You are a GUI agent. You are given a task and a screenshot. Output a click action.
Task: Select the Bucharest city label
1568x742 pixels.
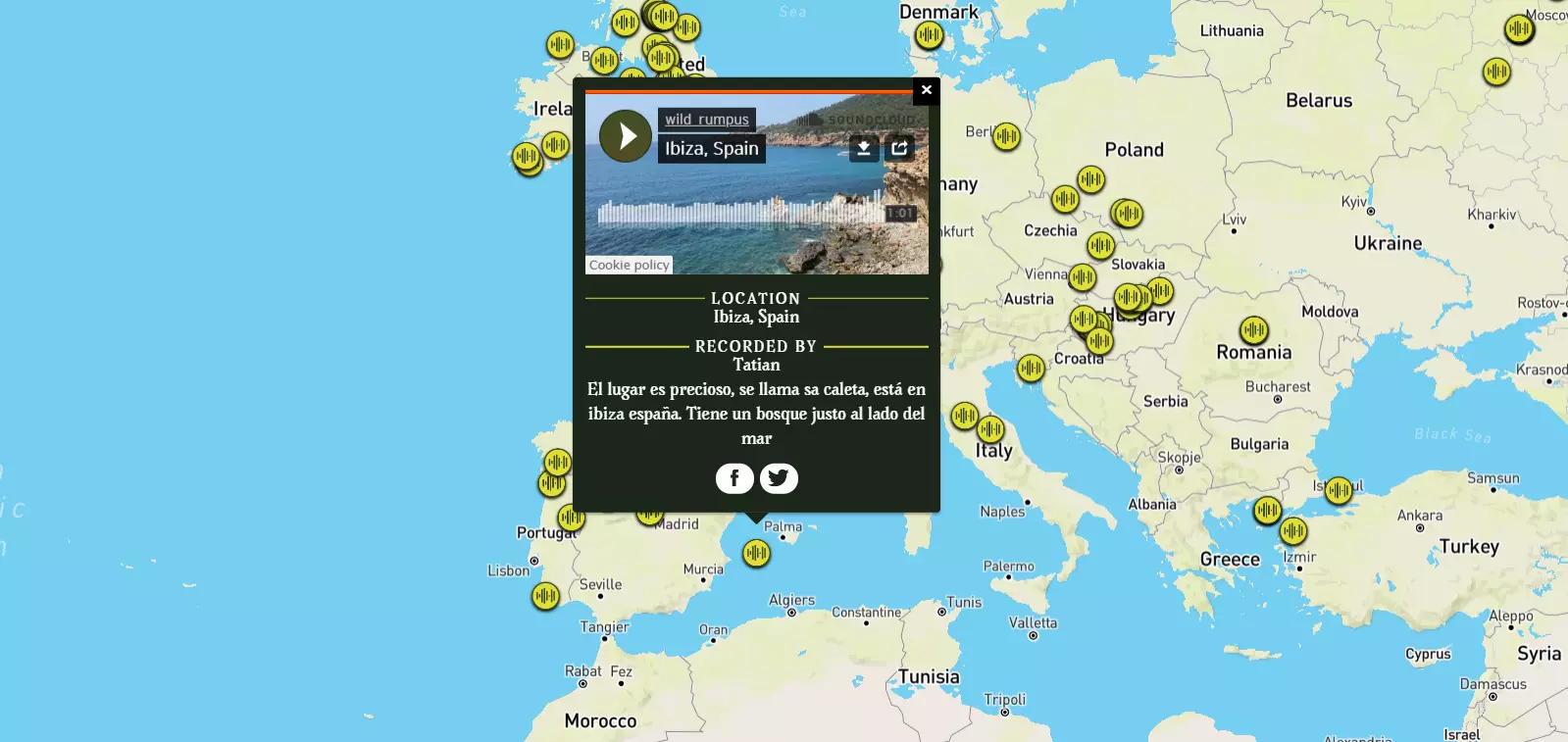tap(1278, 387)
